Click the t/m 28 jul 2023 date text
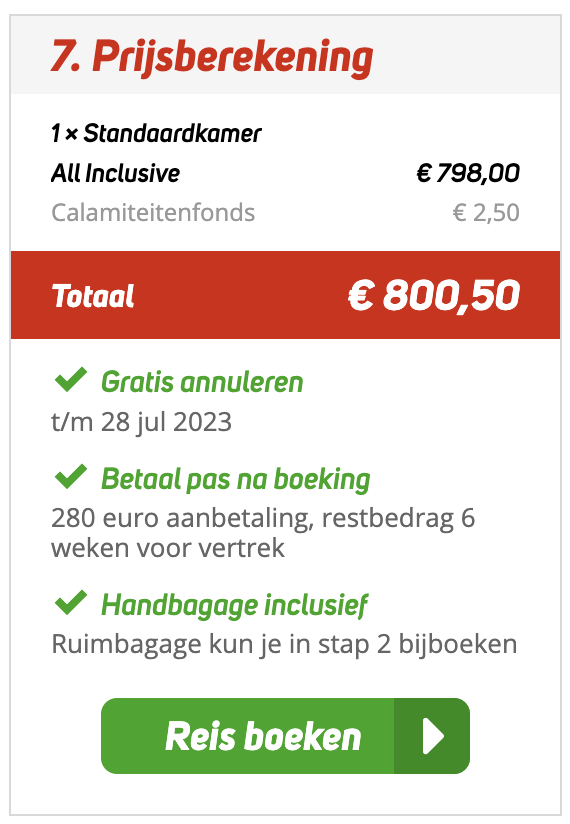 coord(141,423)
